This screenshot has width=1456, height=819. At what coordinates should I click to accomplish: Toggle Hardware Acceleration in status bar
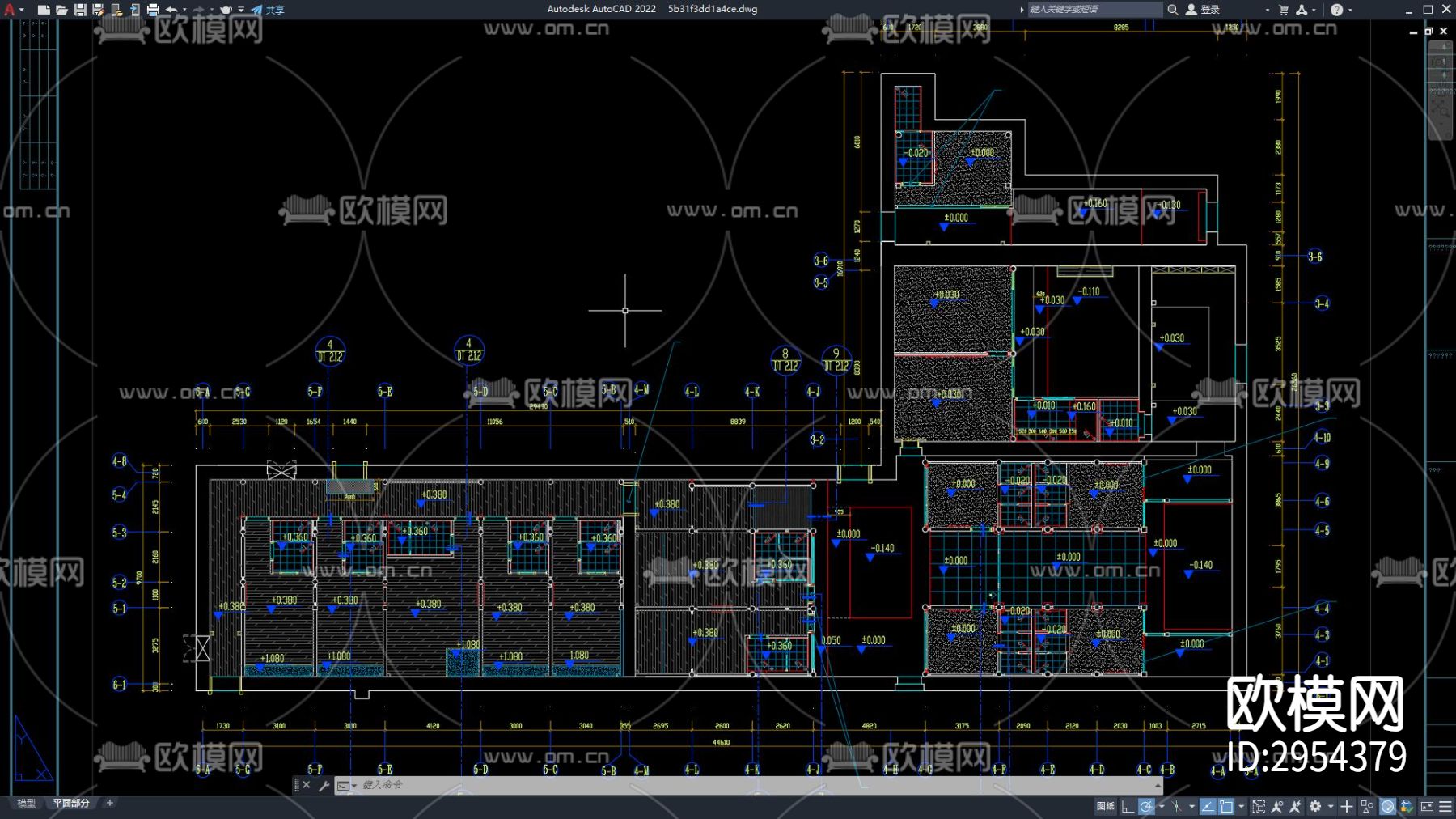1388,806
